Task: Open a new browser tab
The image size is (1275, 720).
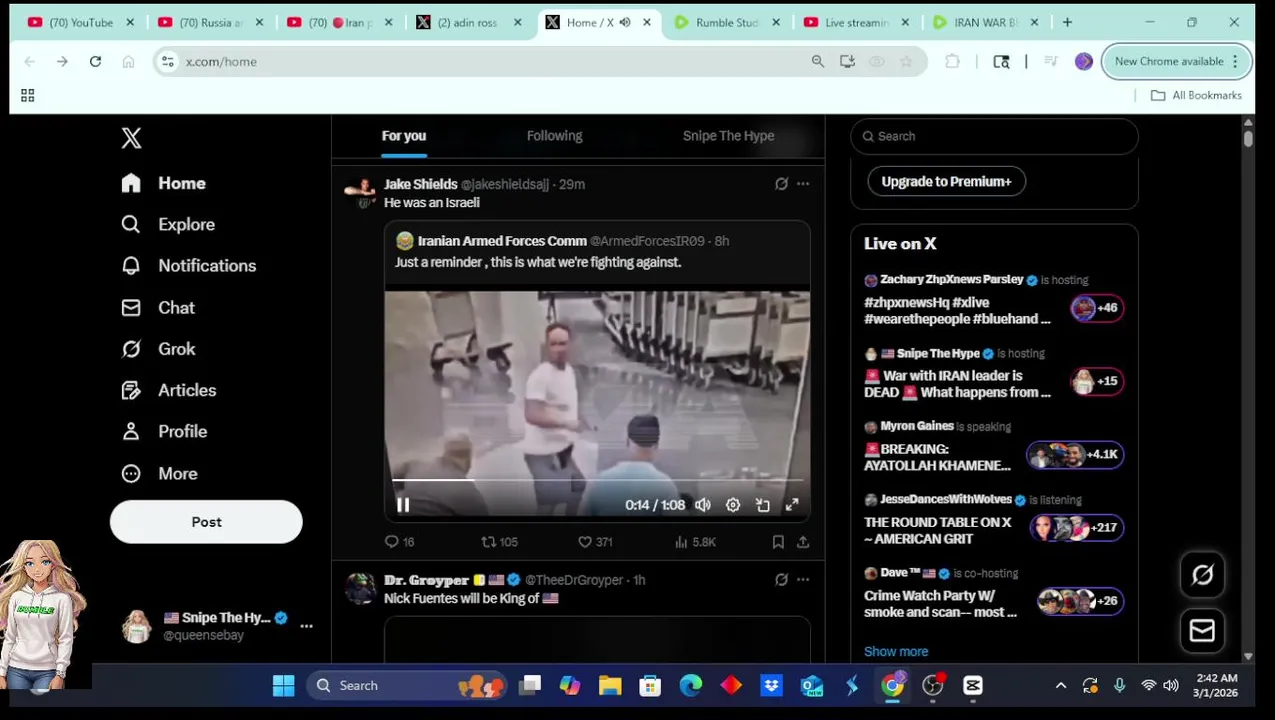Action: click(x=1067, y=22)
